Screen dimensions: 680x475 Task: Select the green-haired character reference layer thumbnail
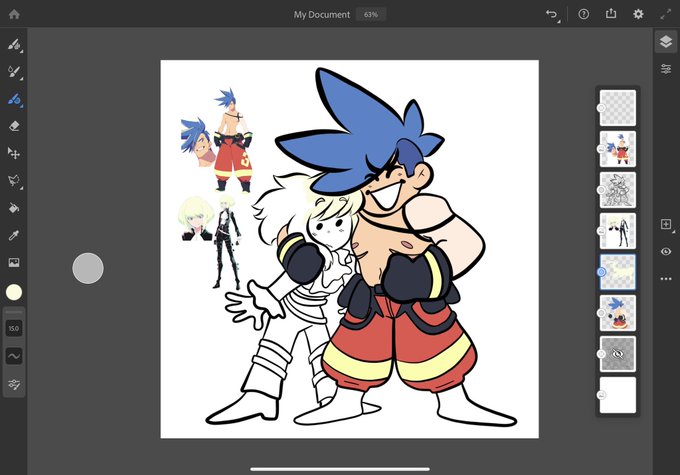(x=618, y=231)
